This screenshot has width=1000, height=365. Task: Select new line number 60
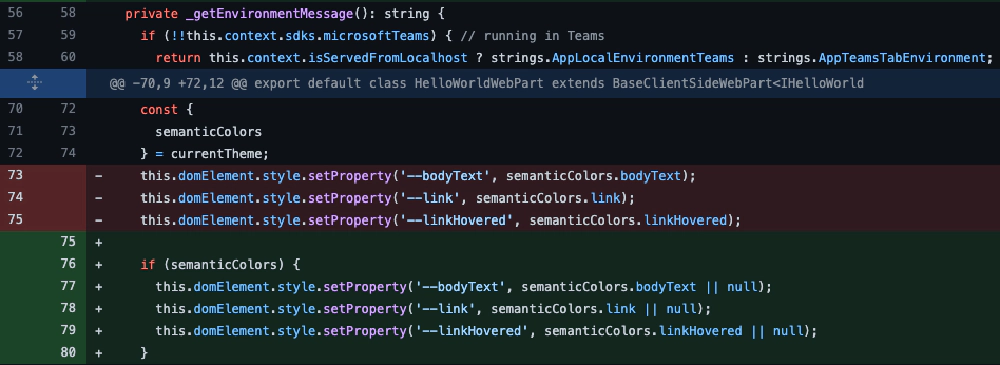pyautogui.click(x=68, y=57)
